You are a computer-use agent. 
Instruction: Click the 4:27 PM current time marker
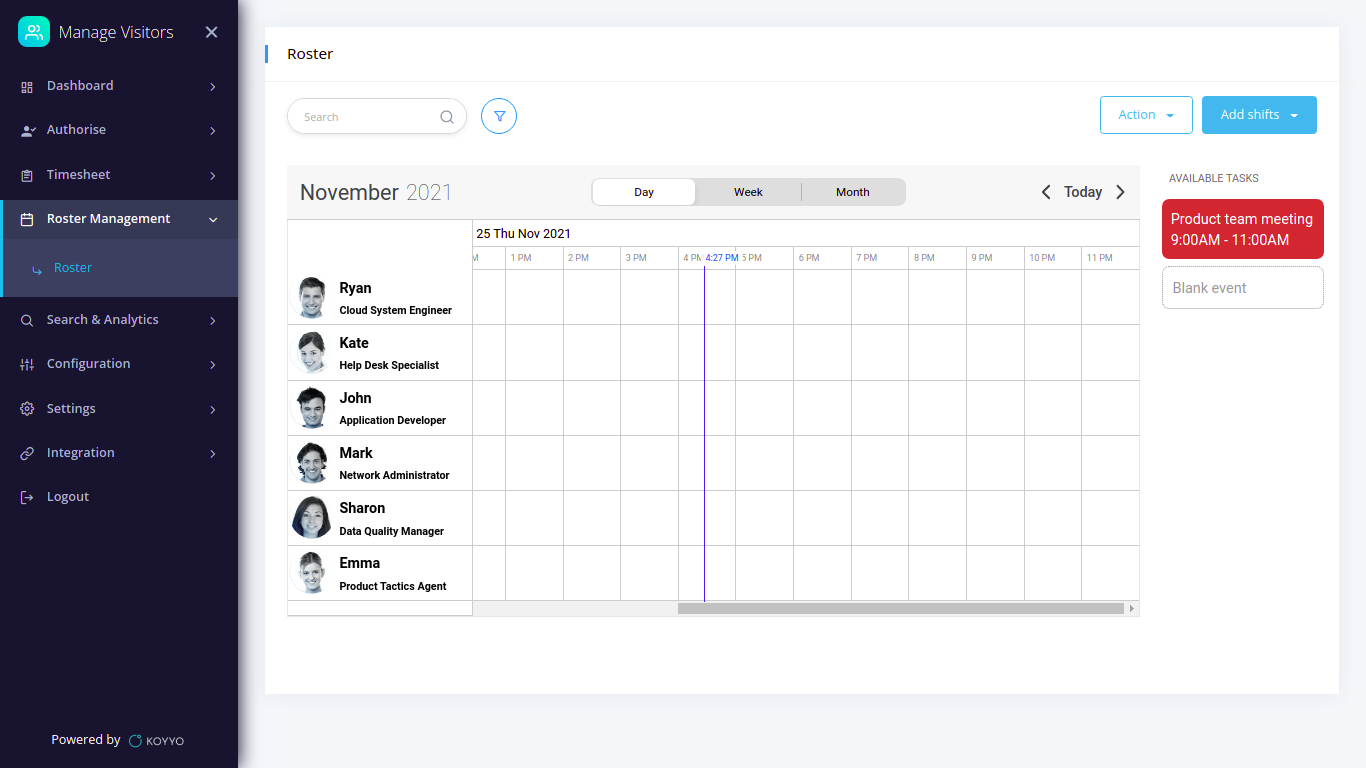pos(722,258)
